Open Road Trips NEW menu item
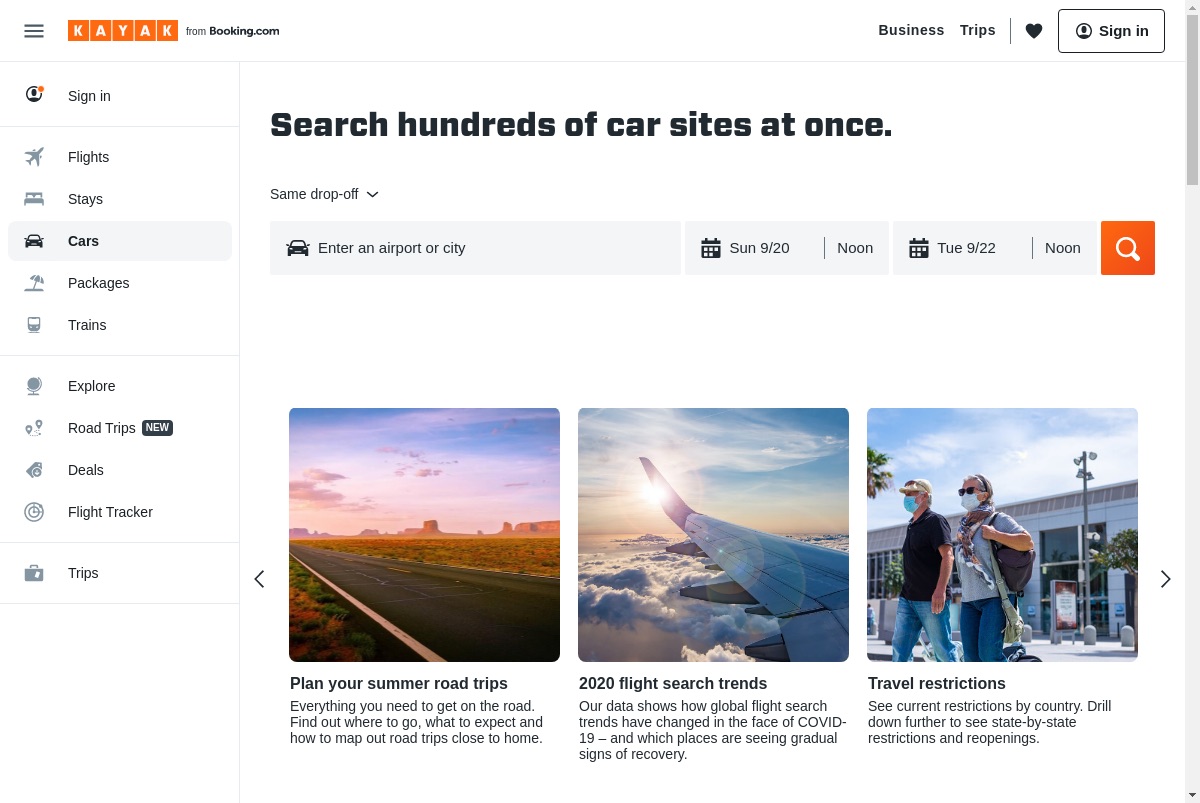The height and width of the screenshot is (803, 1200). [x=120, y=428]
